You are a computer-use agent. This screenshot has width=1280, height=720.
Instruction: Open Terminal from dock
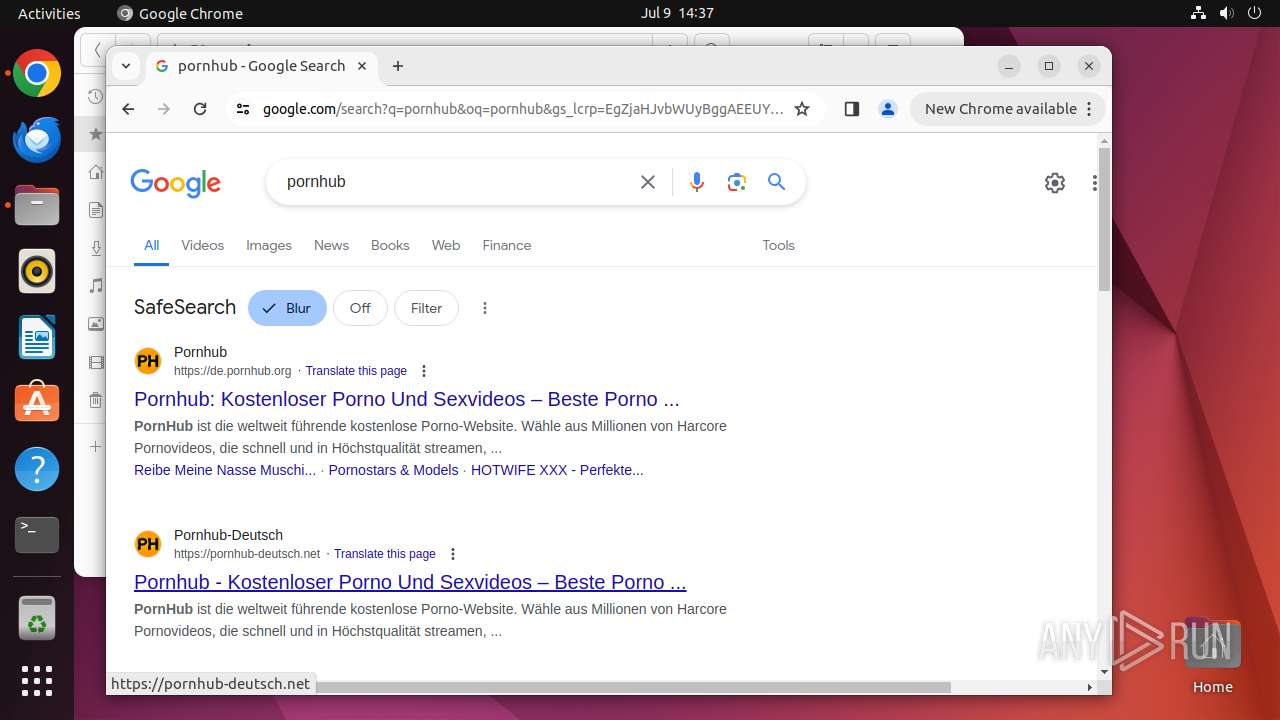pyautogui.click(x=37, y=535)
